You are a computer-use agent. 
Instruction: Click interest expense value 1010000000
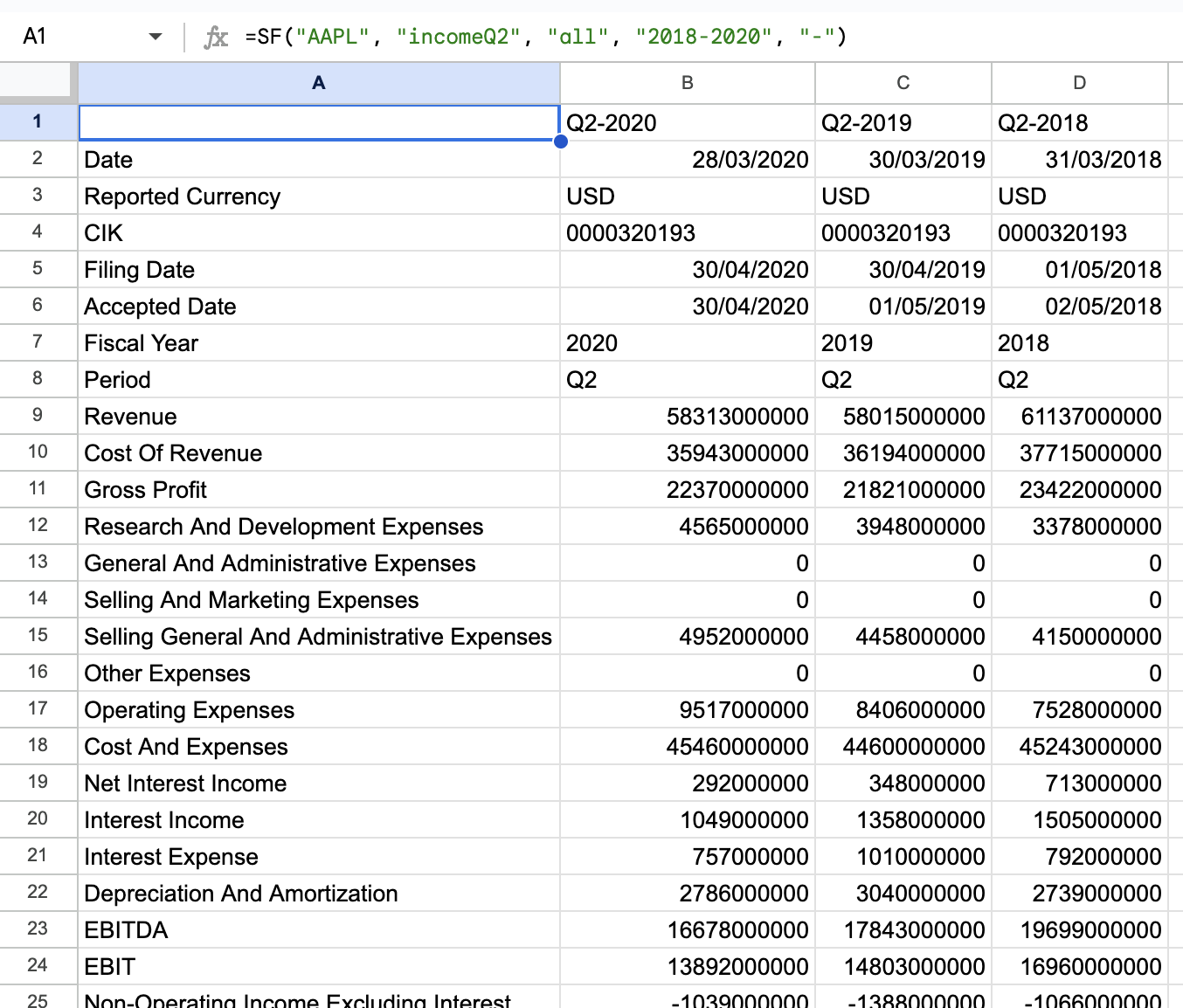pyautogui.click(x=903, y=856)
